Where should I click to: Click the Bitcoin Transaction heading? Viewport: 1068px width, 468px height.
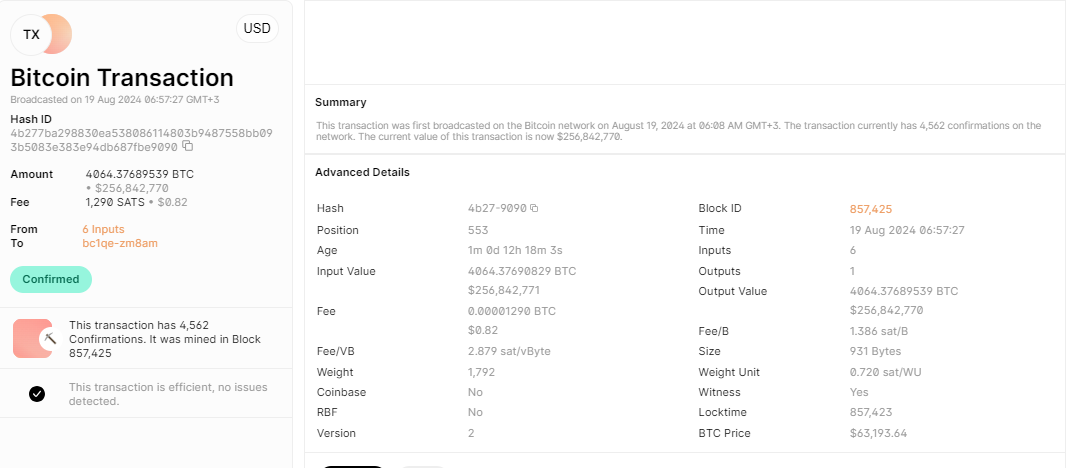coord(122,78)
